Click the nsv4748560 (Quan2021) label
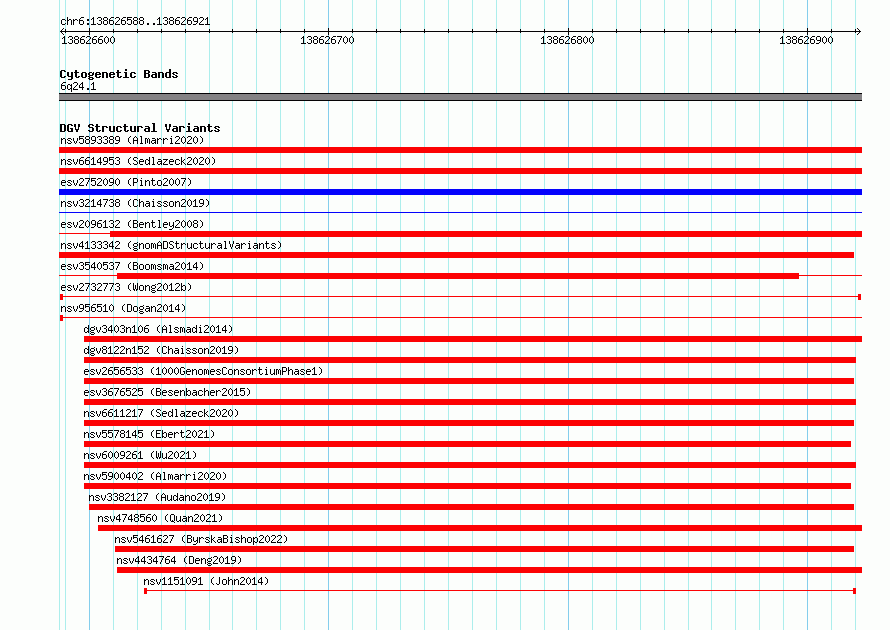Screen dimensions: 890x630 (160, 518)
